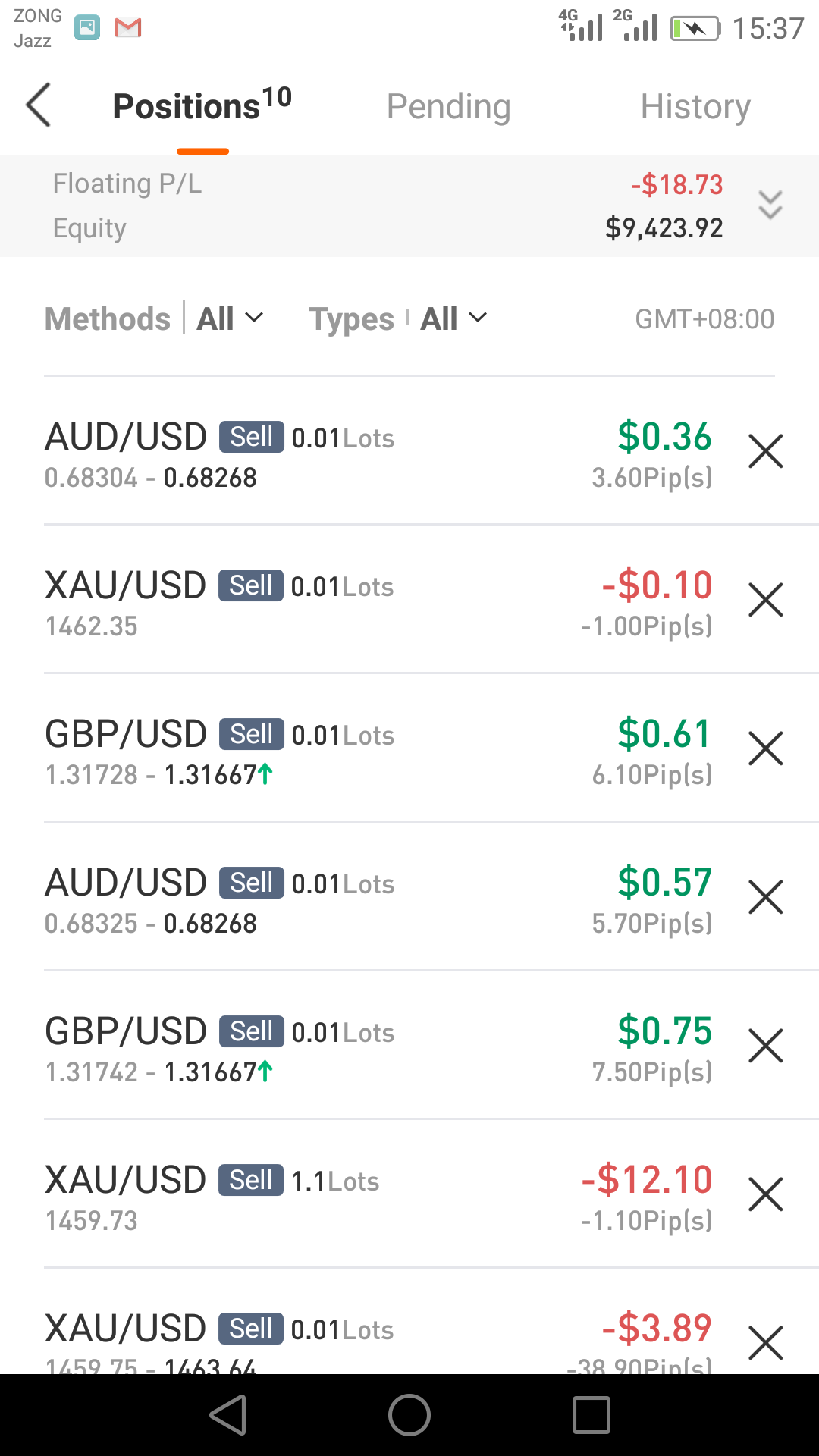The width and height of the screenshot is (819, 1456).
Task: Tap the Android home button
Action: tap(409, 1415)
